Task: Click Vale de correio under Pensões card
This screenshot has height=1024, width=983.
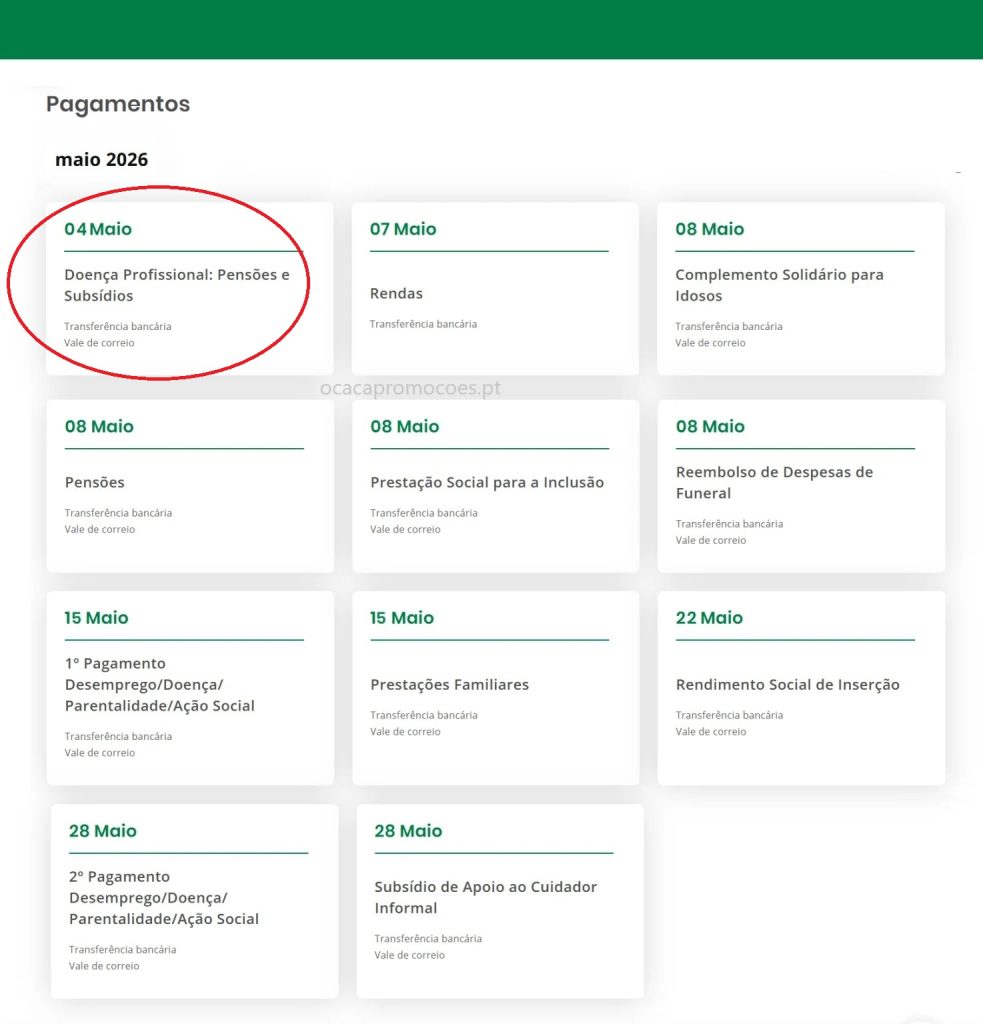Action: click(100, 530)
